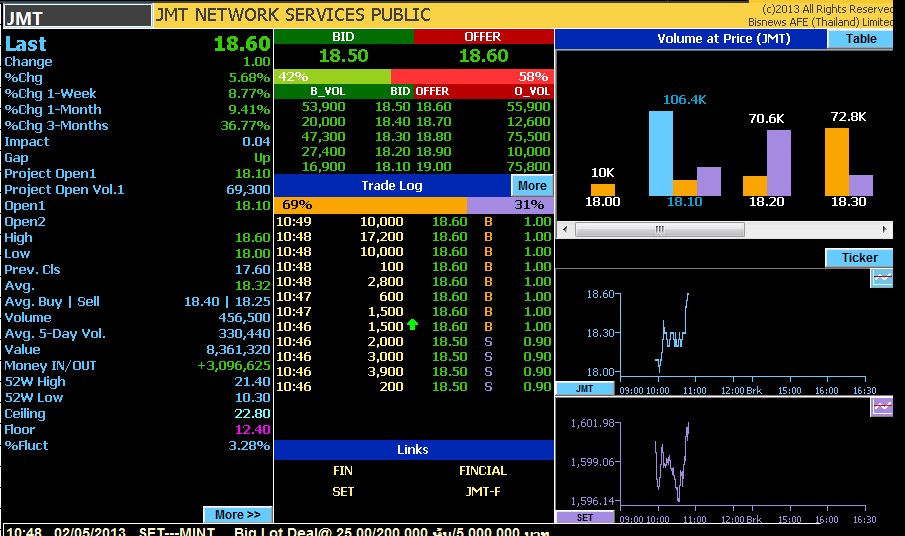Click offer volume 55,900 at 18.60
905x536 pixels.
[529, 107]
